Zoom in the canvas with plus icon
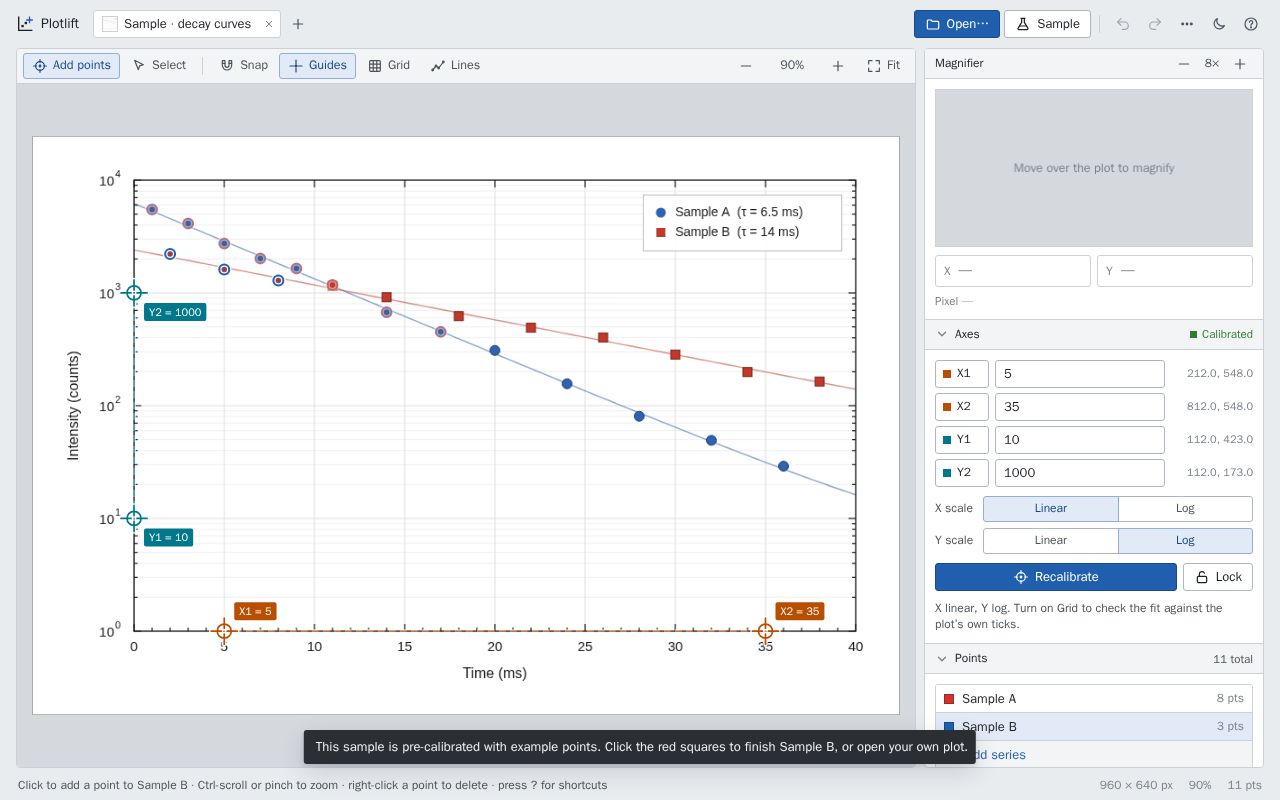Image resolution: width=1280 pixels, height=800 pixels. 838,66
